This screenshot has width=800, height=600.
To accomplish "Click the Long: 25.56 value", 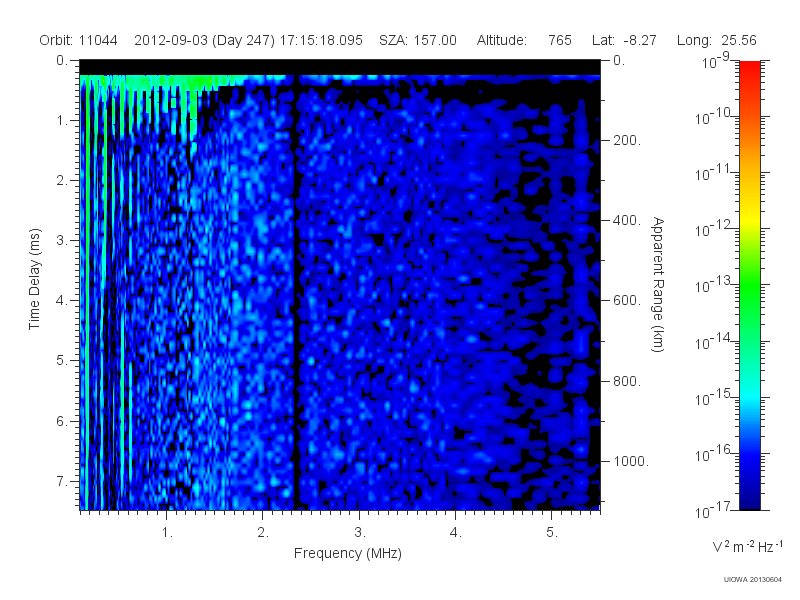I will point(717,40).
